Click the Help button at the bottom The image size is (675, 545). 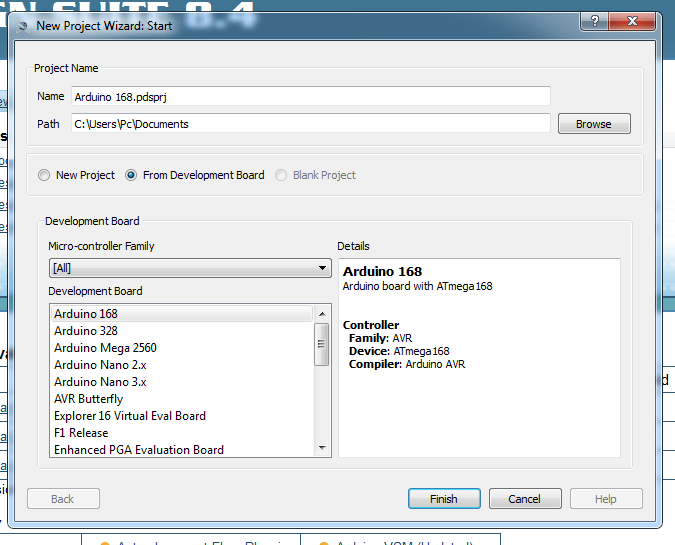pyautogui.click(x=606, y=499)
